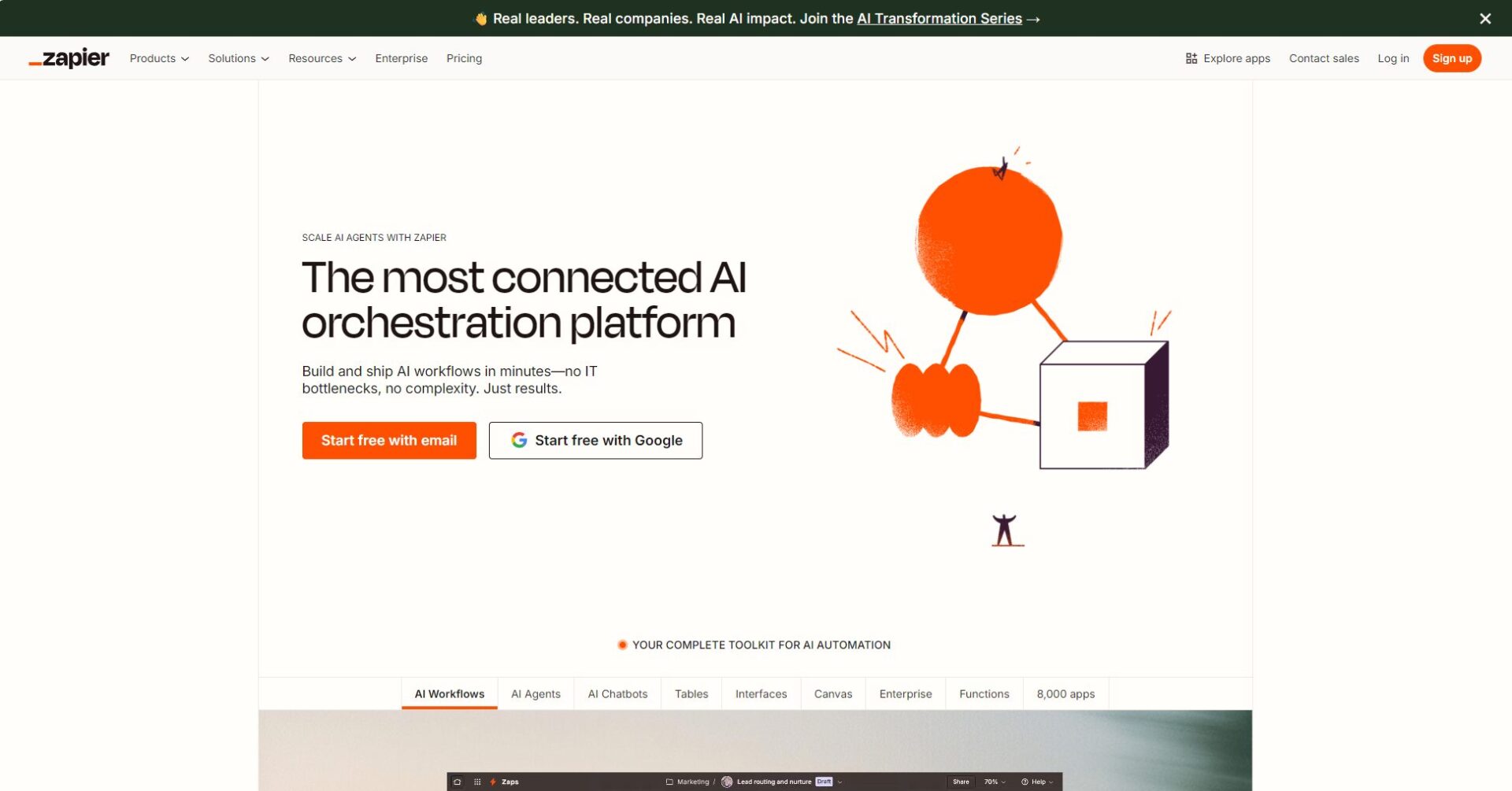Screen dimensions: 1512x791
Task: Expand the Resources menu
Action: pos(321,58)
